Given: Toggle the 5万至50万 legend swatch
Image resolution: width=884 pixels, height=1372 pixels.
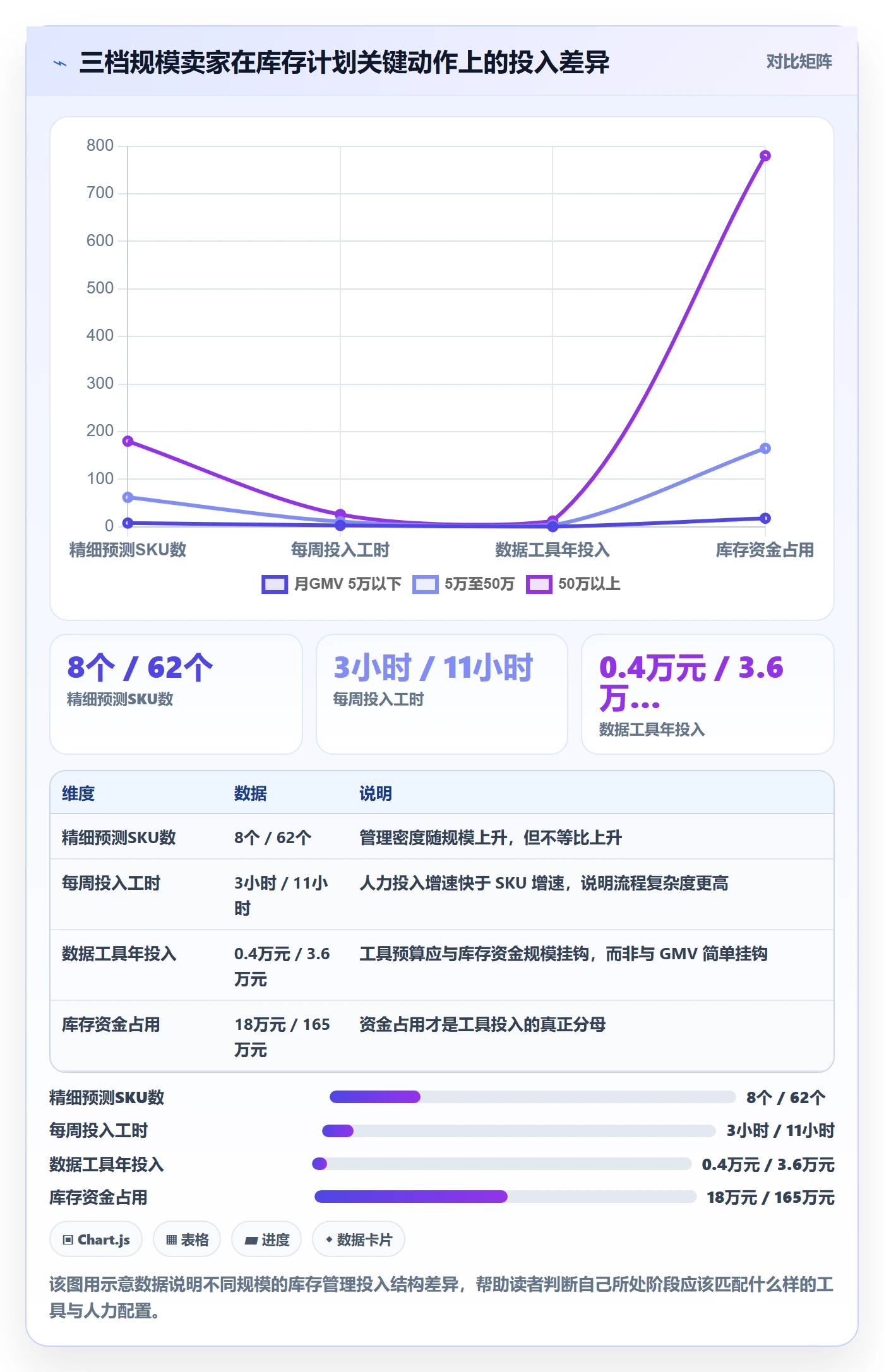Looking at the screenshot, I should coord(426,584).
